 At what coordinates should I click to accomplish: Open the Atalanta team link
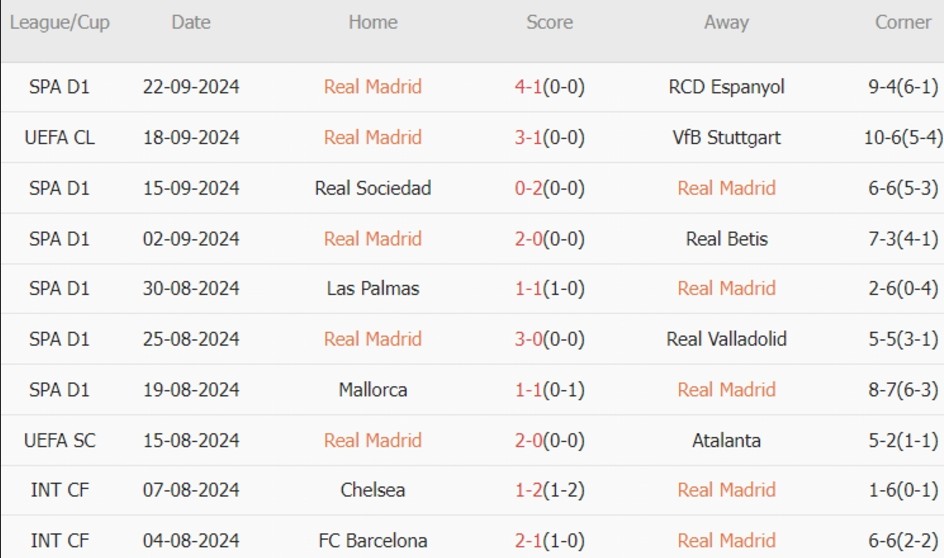click(x=726, y=440)
